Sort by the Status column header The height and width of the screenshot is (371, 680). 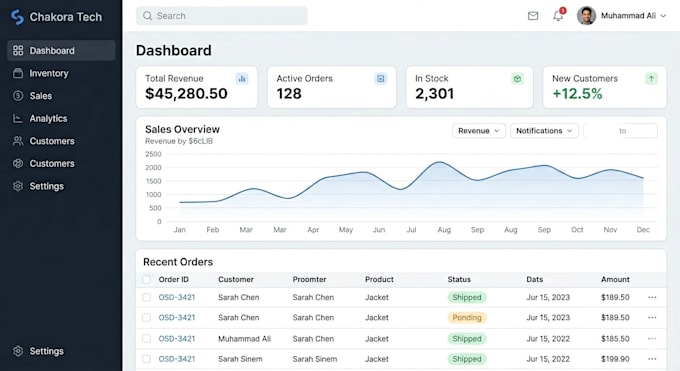[x=459, y=279]
